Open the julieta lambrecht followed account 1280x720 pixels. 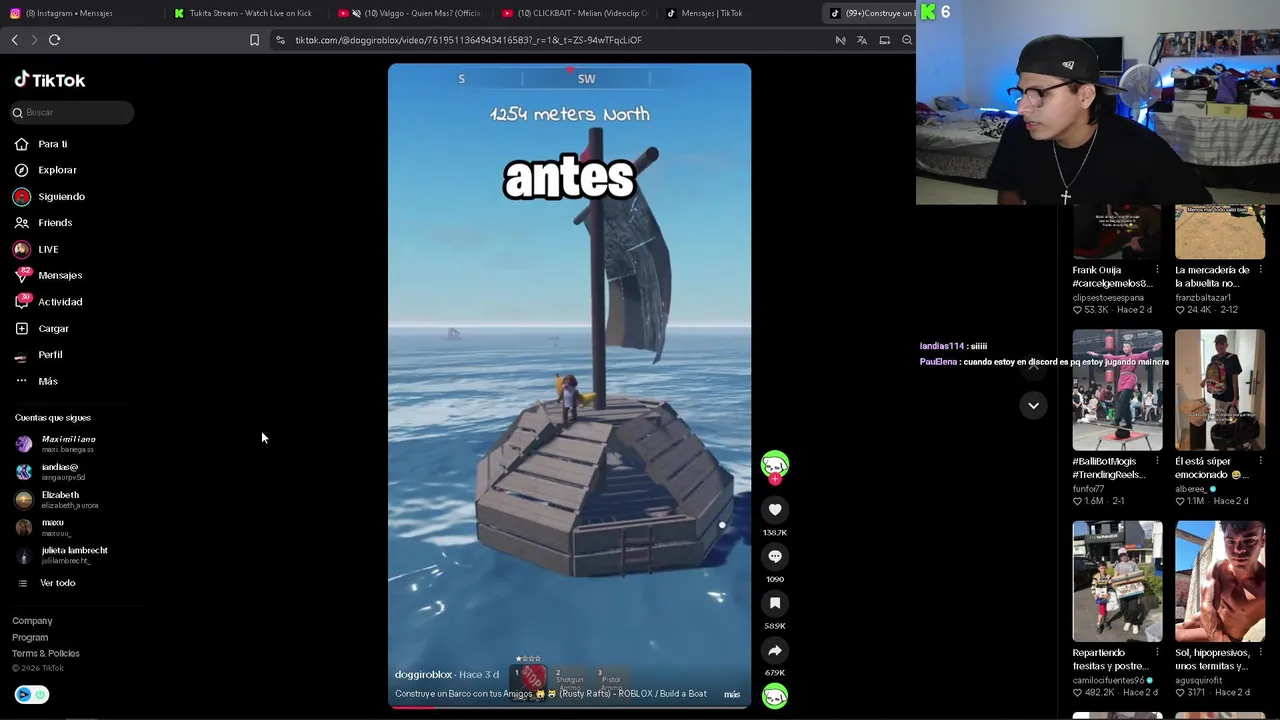(x=62, y=555)
